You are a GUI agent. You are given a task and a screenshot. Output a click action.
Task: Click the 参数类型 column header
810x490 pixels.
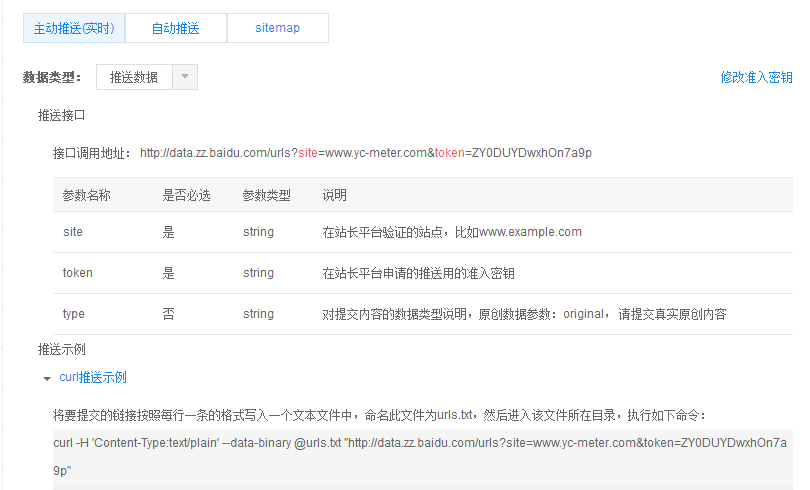pyautogui.click(x=267, y=195)
